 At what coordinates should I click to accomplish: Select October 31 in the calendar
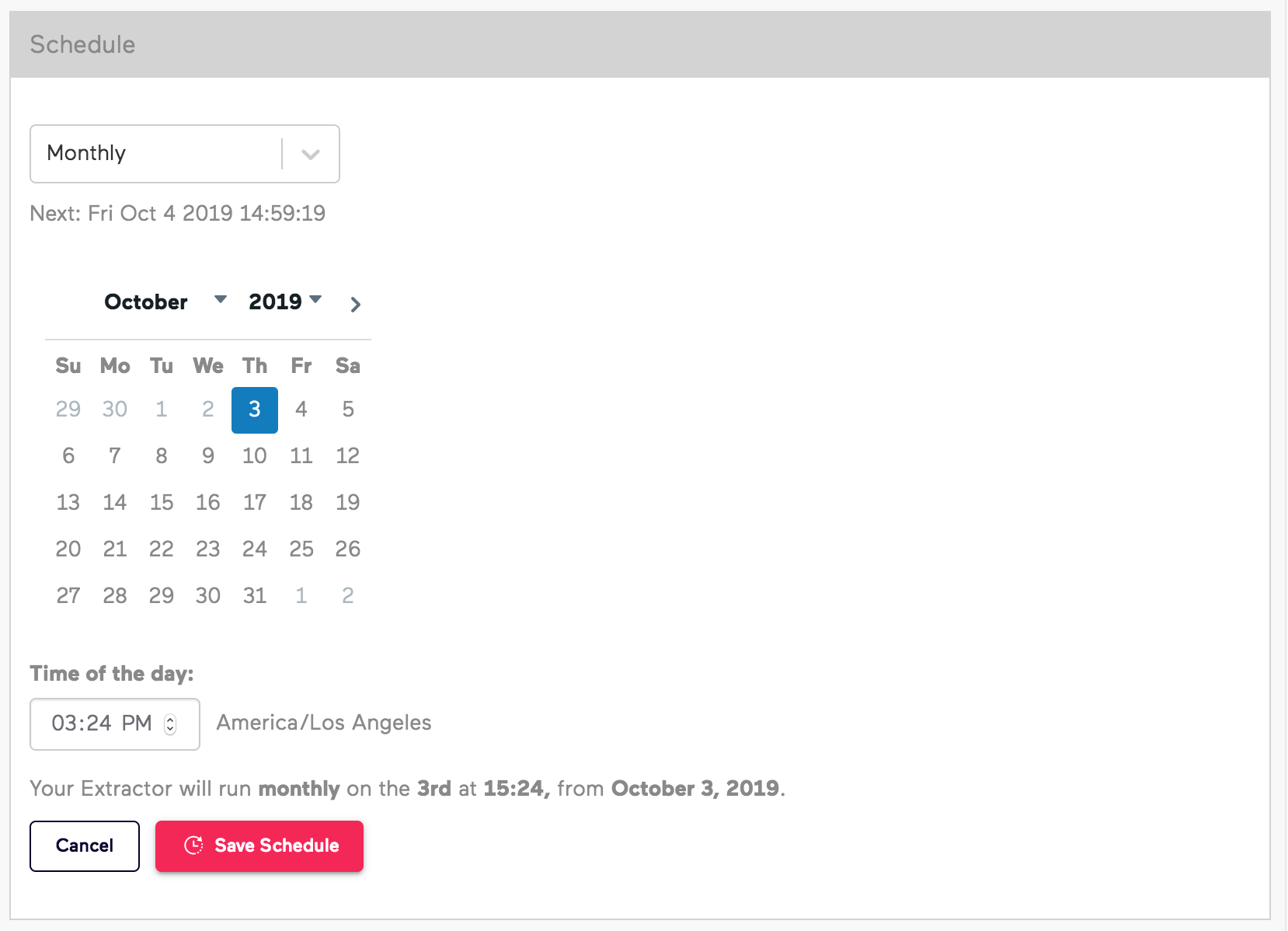pyautogui.click(x=254, y=595)
